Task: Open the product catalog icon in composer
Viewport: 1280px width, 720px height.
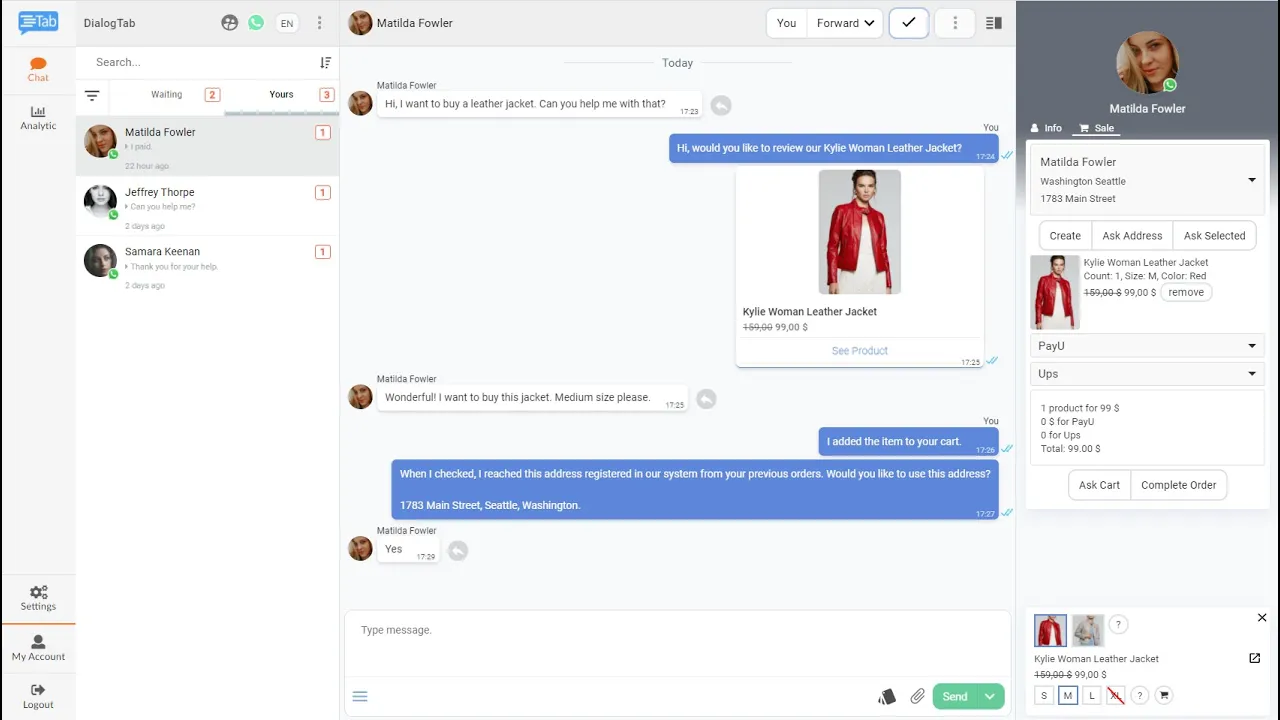Action: click(887, 697)
